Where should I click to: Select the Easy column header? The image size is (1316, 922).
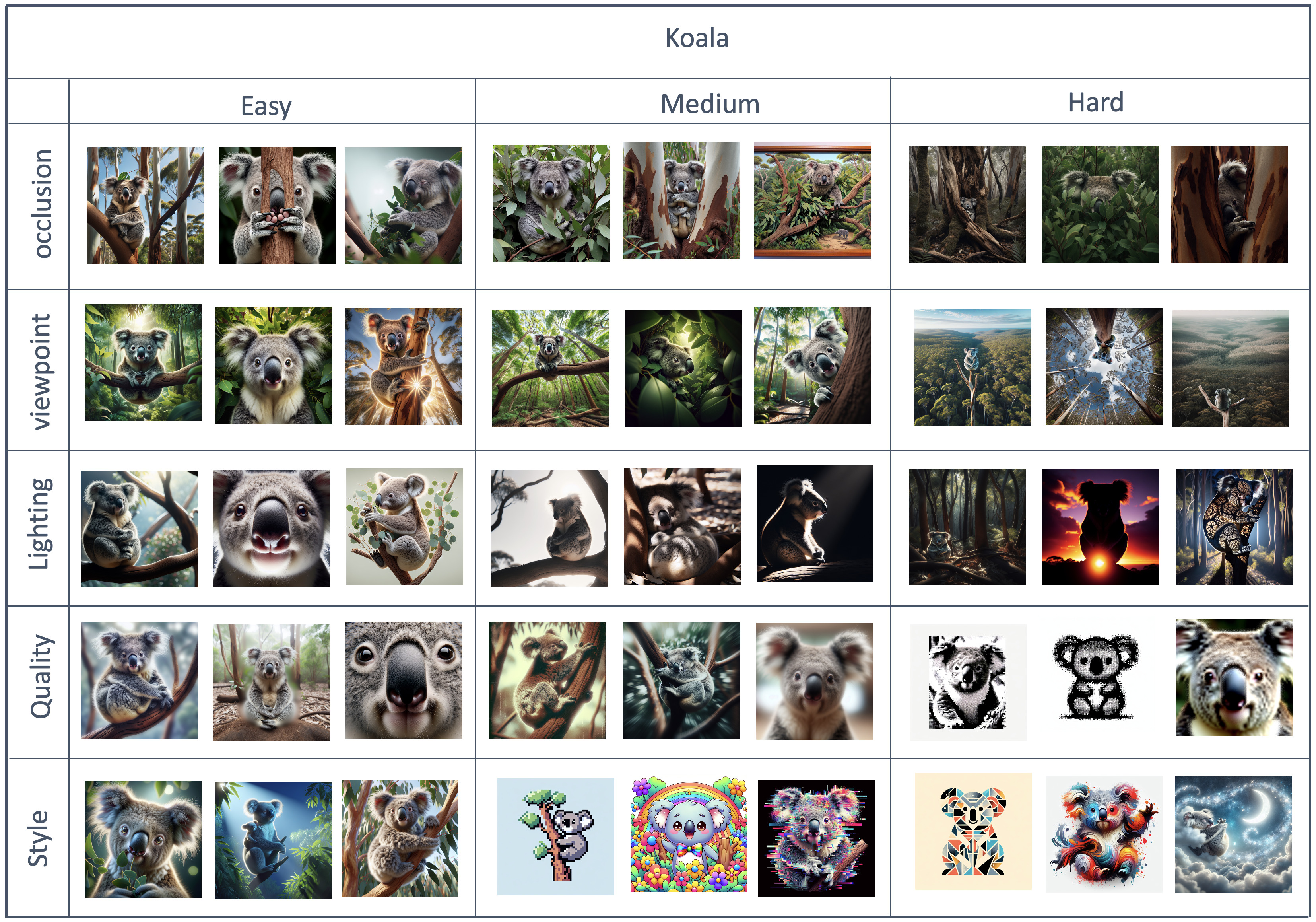266,106
